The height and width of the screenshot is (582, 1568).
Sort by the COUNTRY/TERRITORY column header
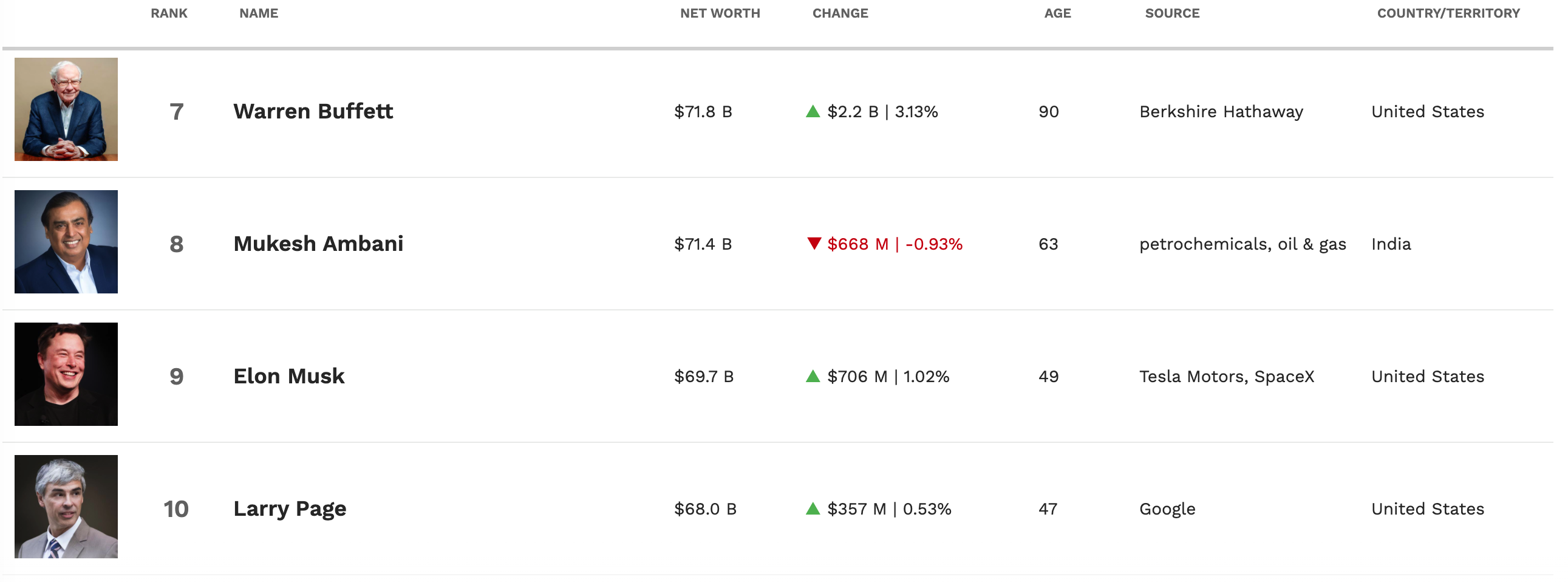1448,13
